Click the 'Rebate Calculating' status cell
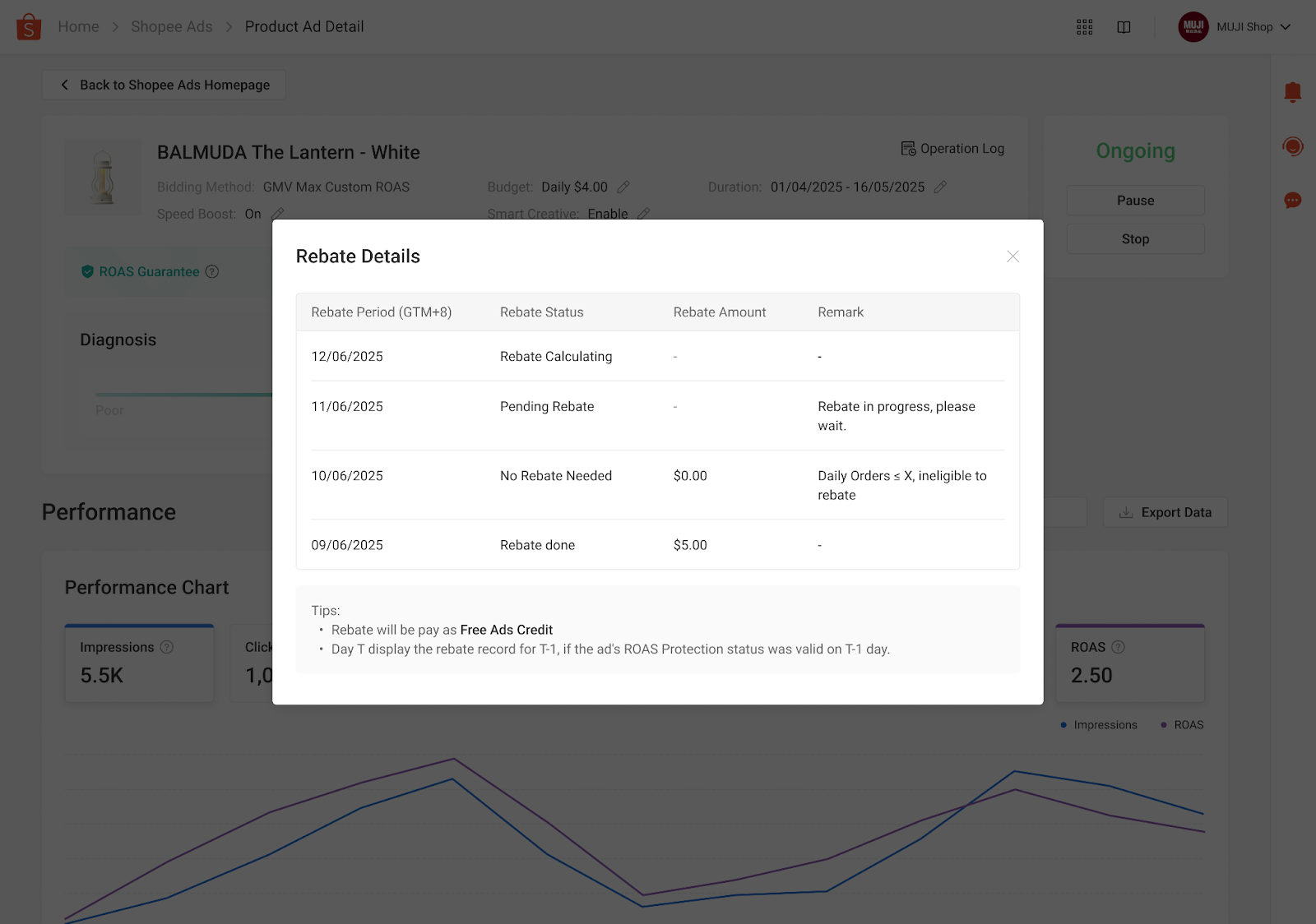This screenshot has width=1316, height=924. click(556, 357)
